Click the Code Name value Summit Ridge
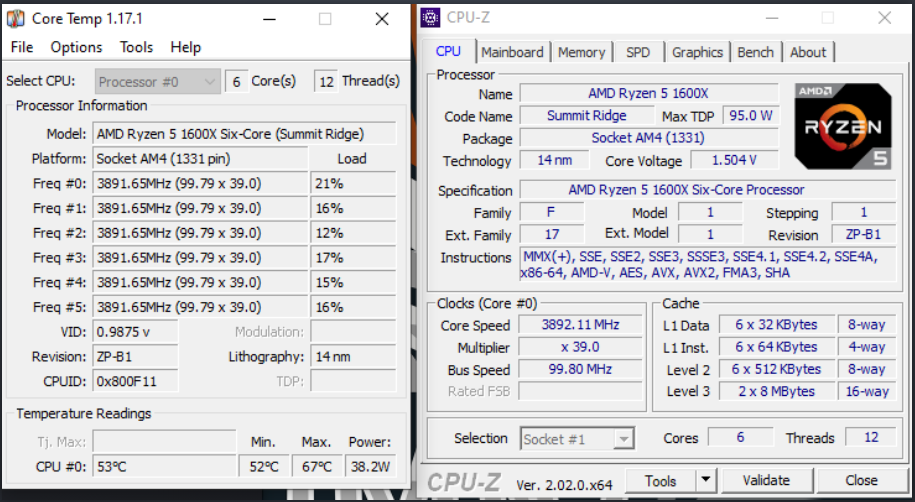 coord(586,116)
